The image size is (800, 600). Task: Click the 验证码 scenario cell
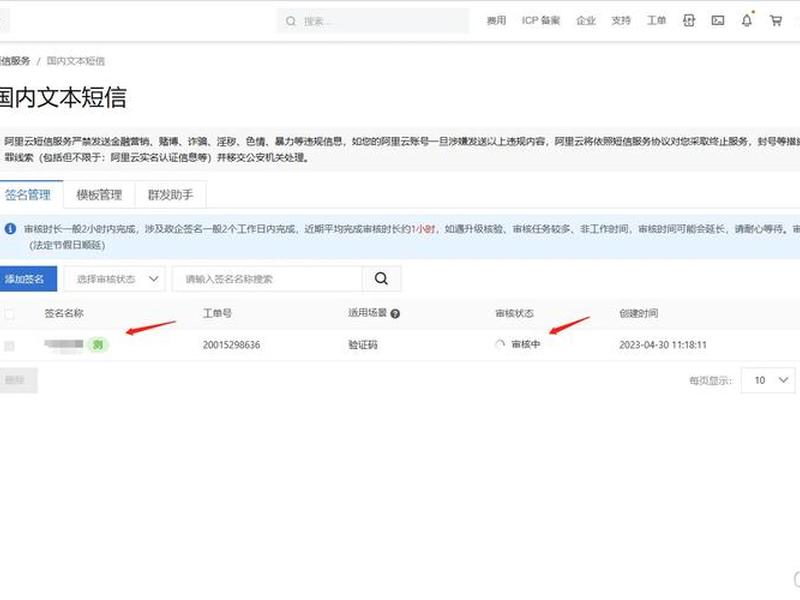tap(363, 345)
